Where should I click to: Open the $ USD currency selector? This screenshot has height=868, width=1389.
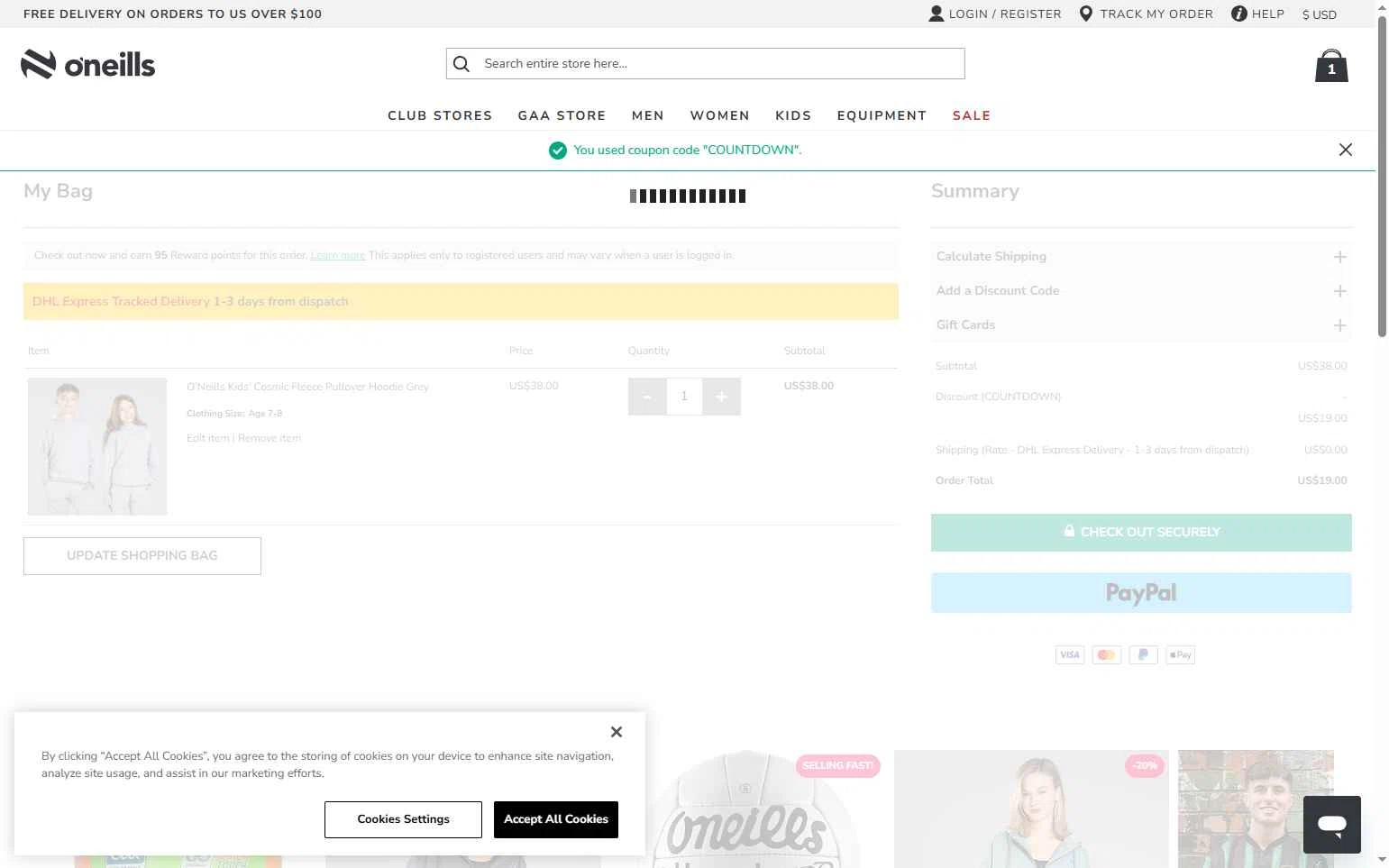[x=1320, y=14]
